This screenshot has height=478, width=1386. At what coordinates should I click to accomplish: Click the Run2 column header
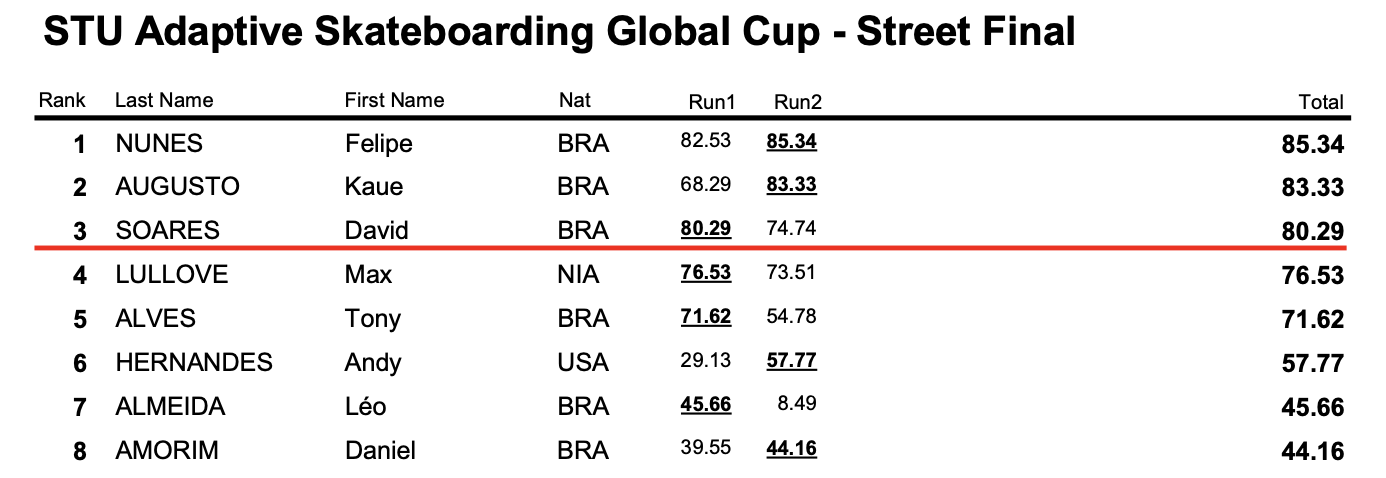click(x=797, y=102)
